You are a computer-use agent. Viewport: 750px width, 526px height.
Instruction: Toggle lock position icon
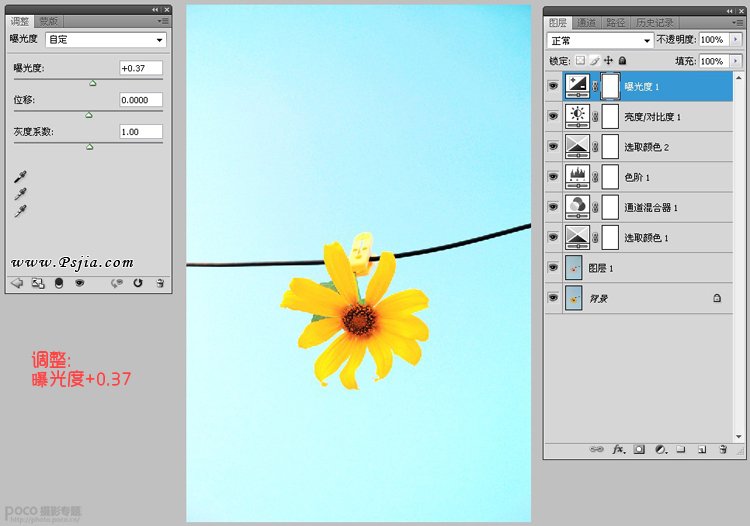608,61
